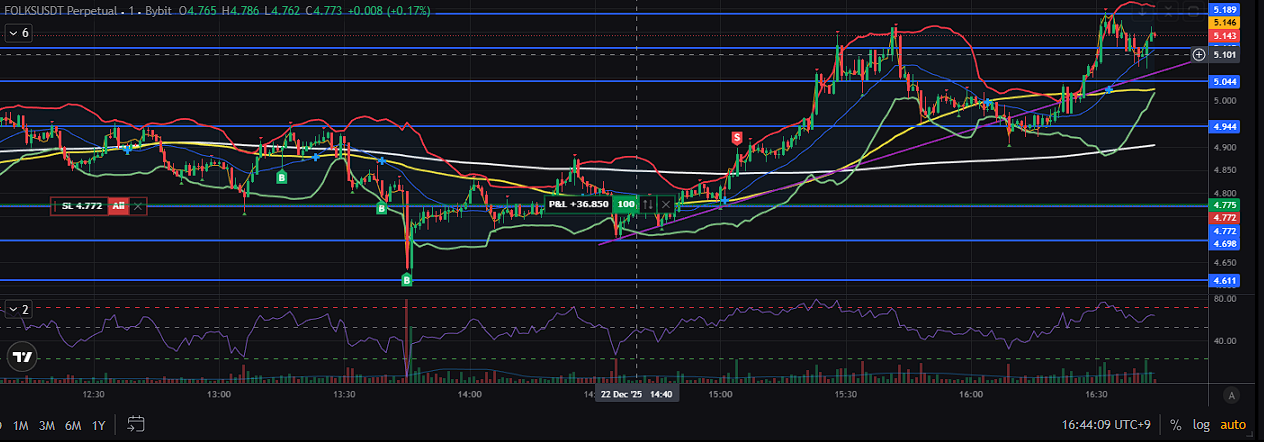Click the 5.189 blue price label
This screenshot has height=442, width=1264.
pos(1225,9)
